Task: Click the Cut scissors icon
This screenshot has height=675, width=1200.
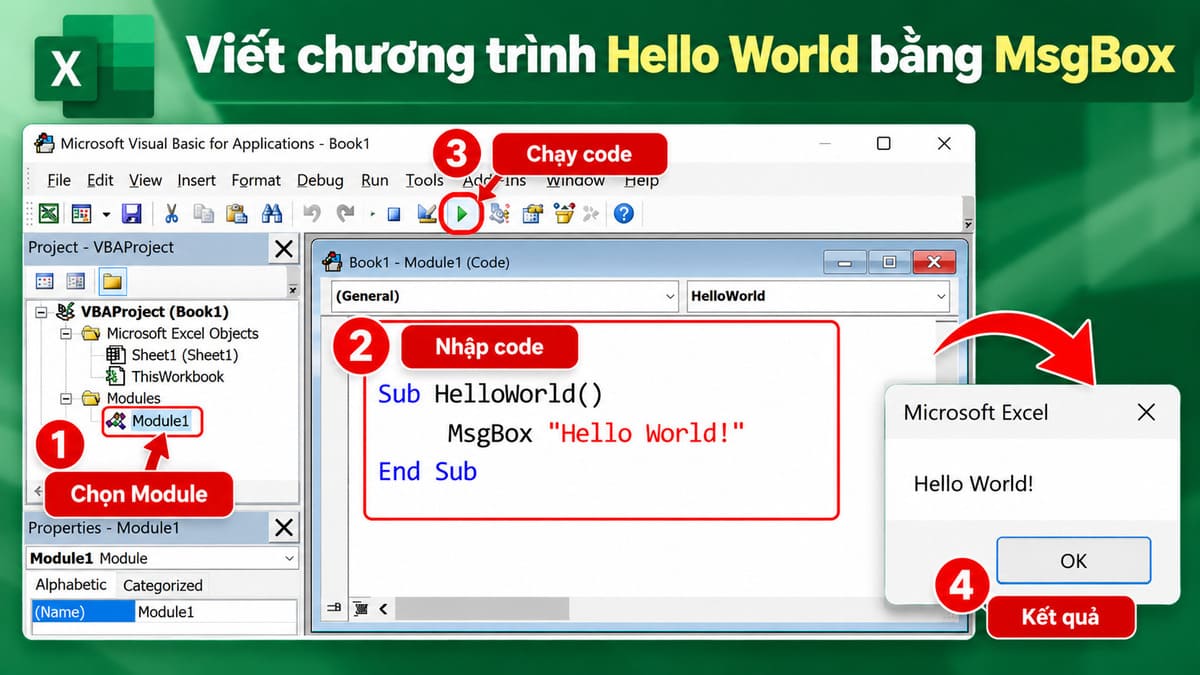Action: point(171,213)
